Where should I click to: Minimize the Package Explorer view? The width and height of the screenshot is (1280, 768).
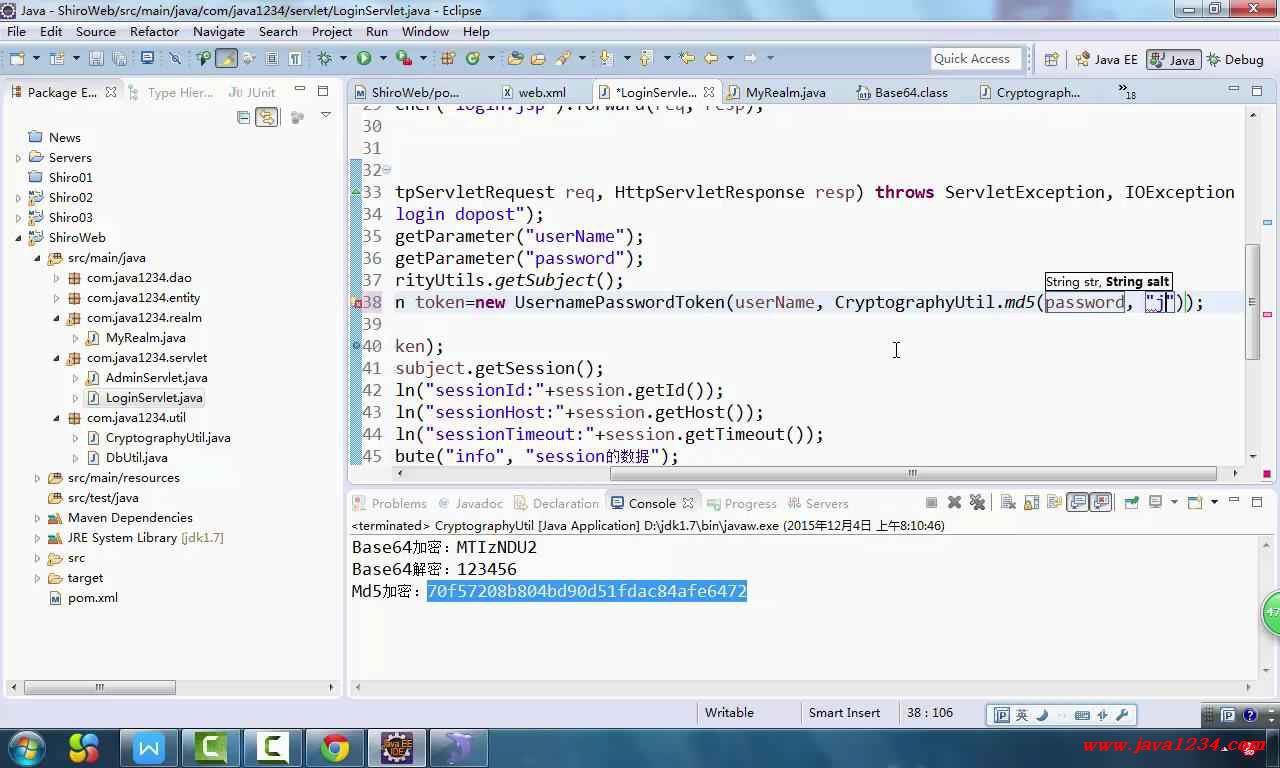tap(300, 91)
